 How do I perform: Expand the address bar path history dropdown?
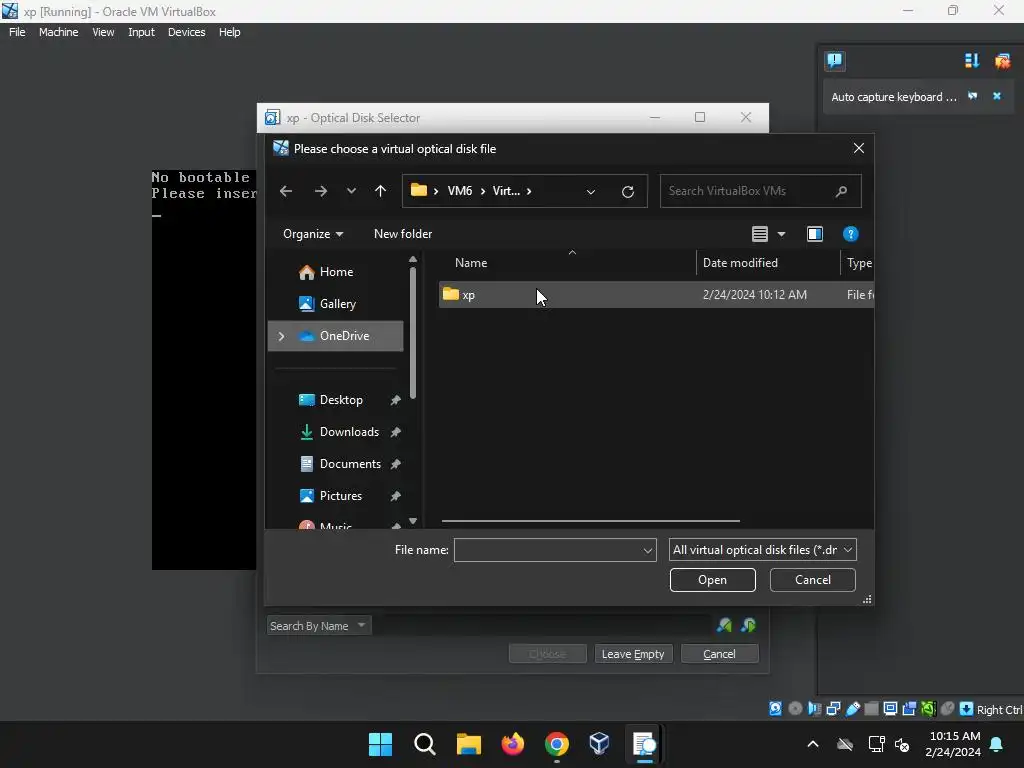tap(590, 191)
